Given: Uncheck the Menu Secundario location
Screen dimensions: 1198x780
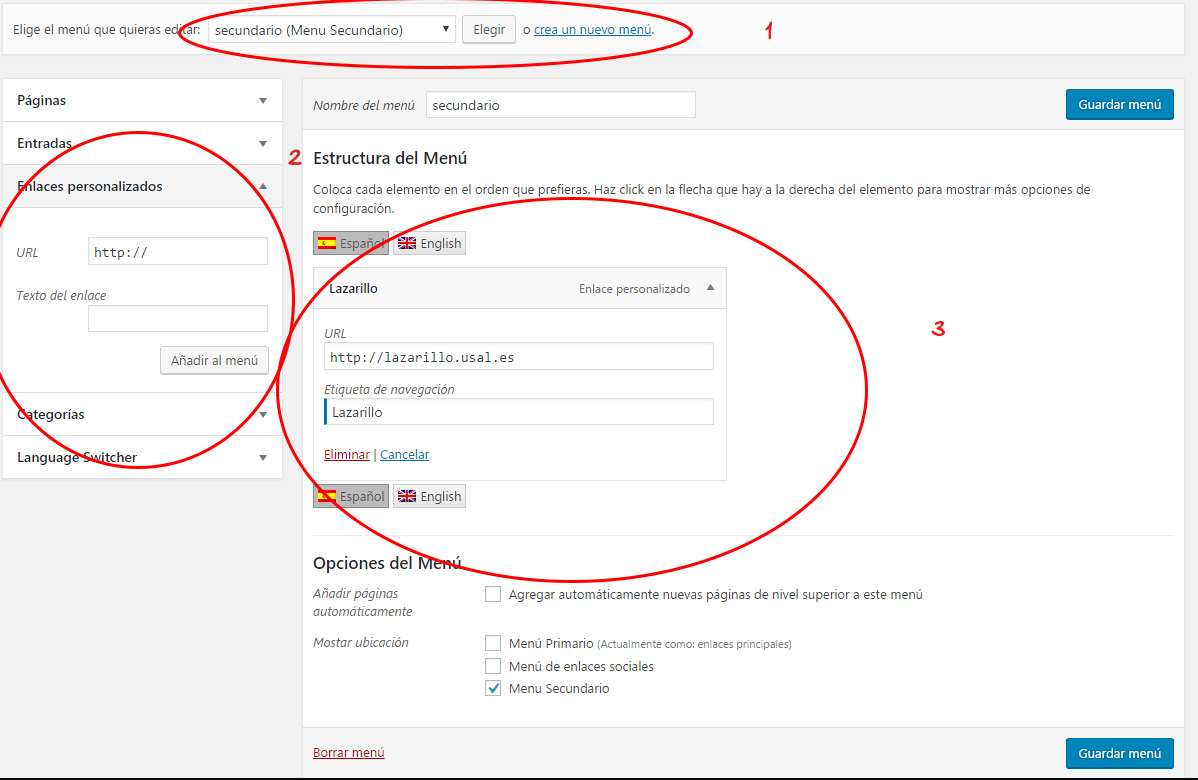Looking at the screenshot, I should pos(493,688).
